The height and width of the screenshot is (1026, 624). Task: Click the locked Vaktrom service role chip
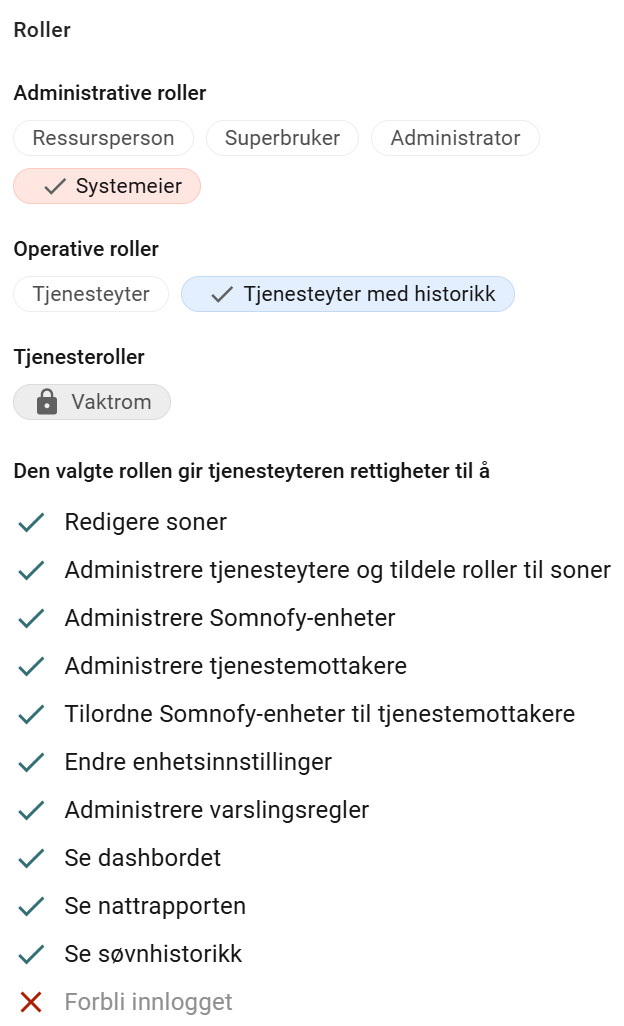[92, 402]
